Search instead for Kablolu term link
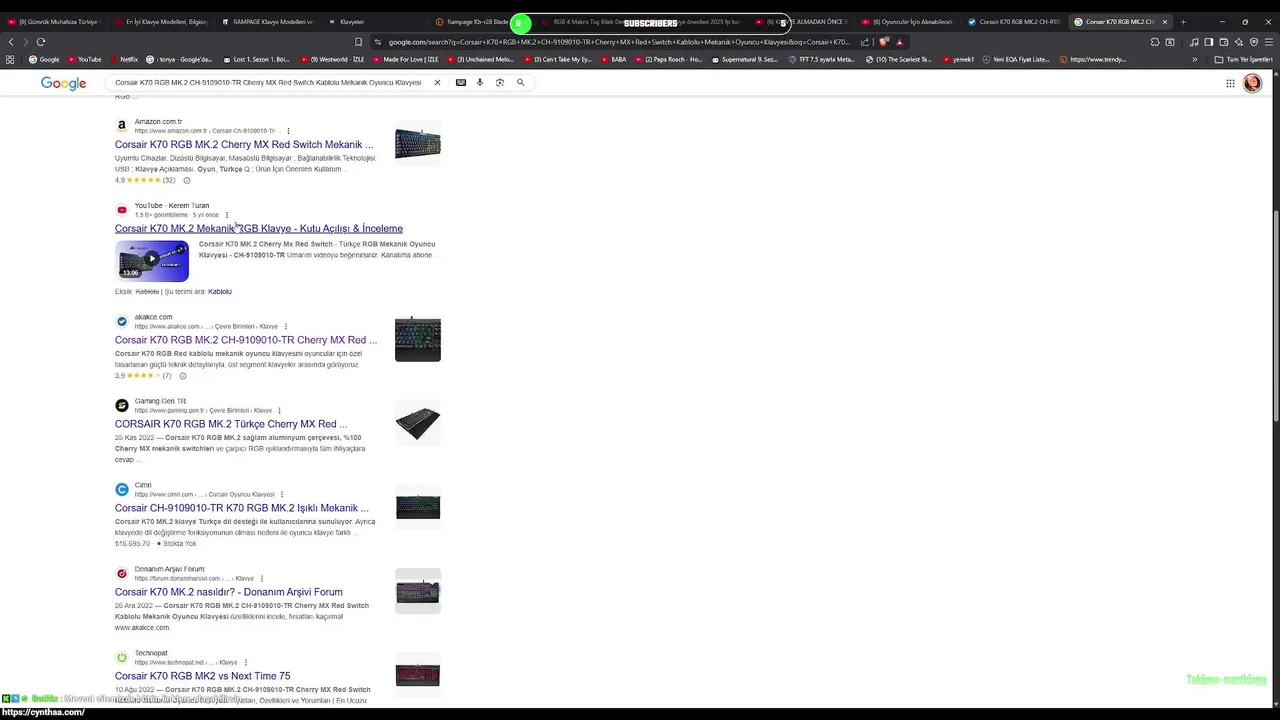The height and width of the screenshot is (720, 1280). 220,292
